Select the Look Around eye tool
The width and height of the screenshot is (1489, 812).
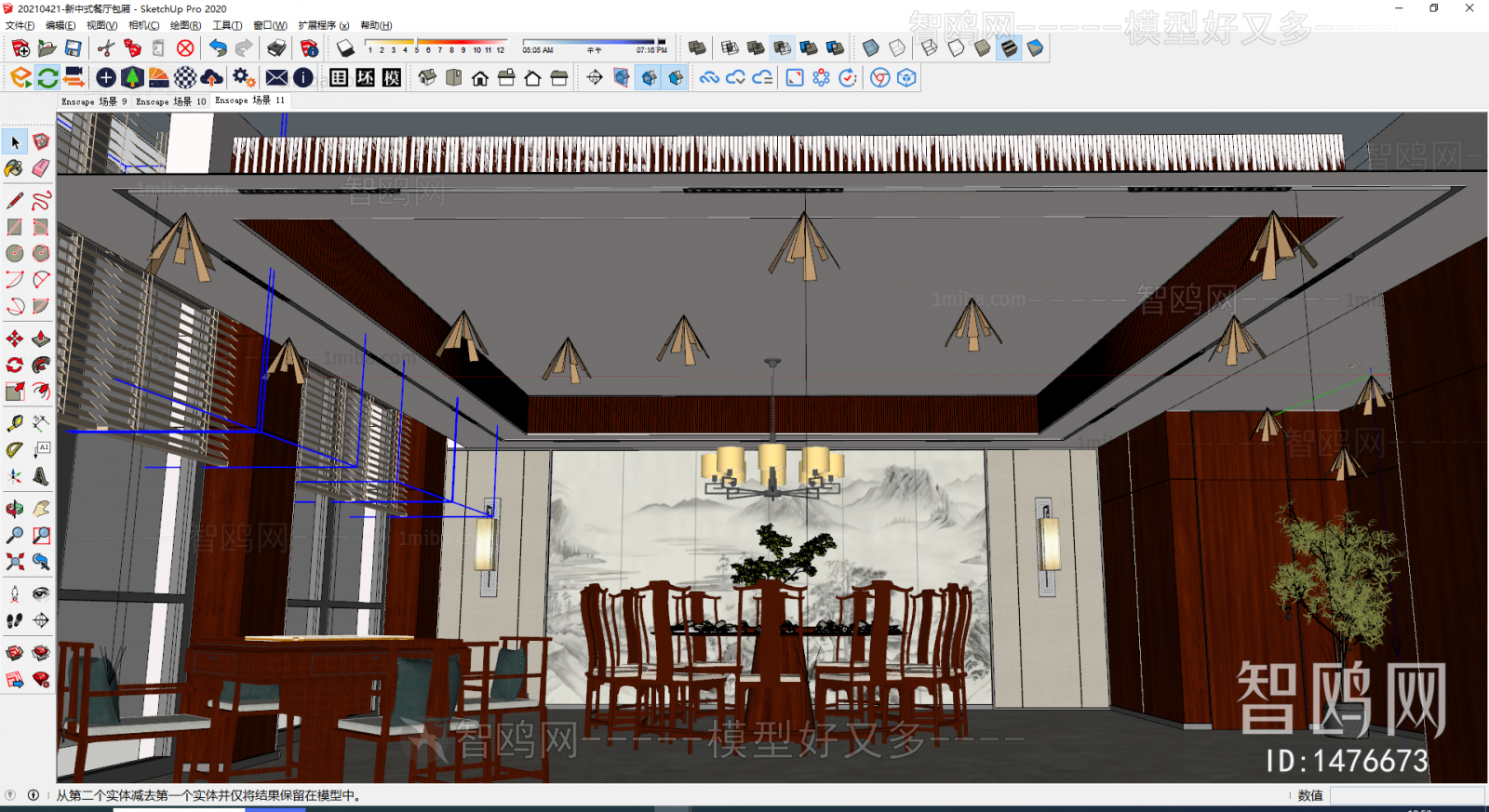click(x=41, y=593)
